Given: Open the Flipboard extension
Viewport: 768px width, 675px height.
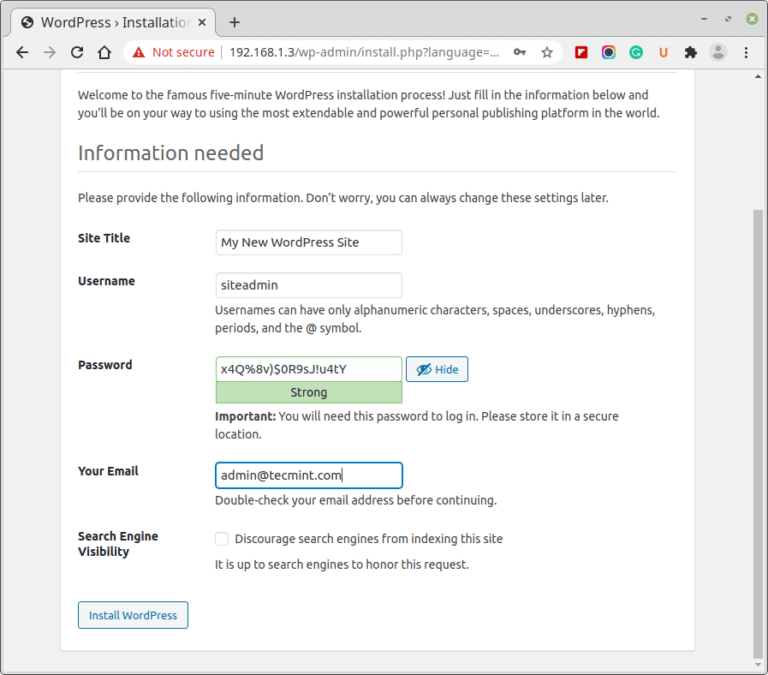Looking at the screenshot, I should point(581,52).
